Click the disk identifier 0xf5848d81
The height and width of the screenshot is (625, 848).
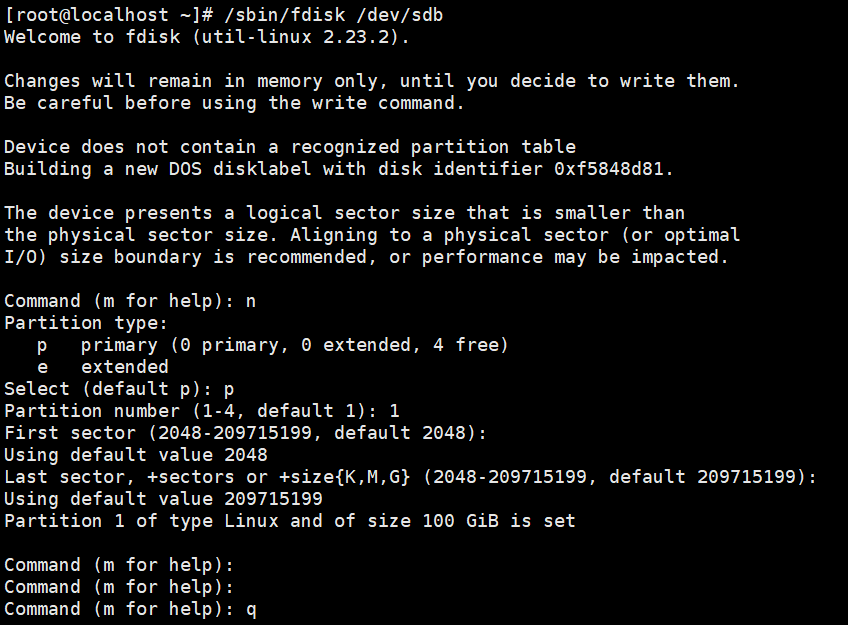coord(608,169)
